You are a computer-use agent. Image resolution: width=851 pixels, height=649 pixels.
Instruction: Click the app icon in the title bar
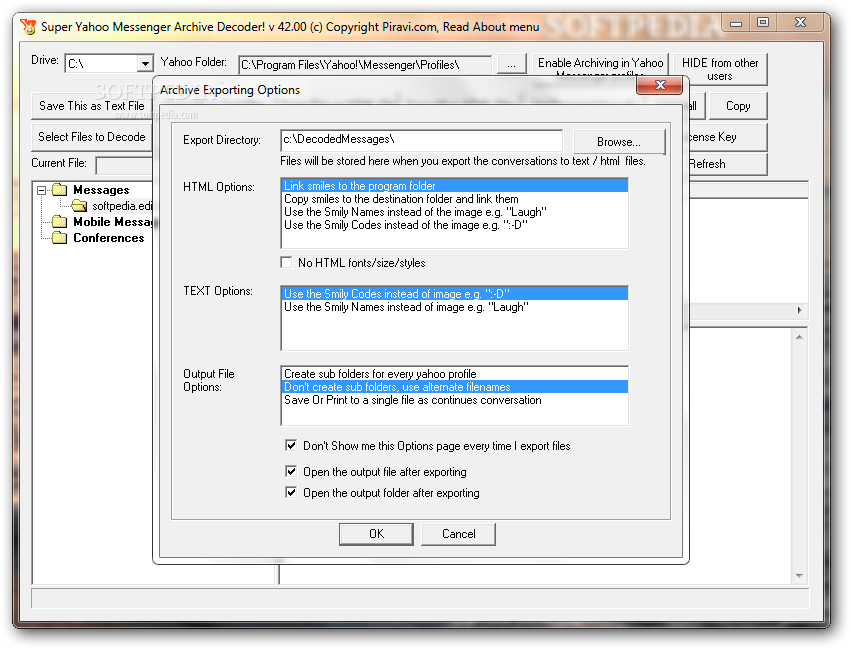coord(28,26)
